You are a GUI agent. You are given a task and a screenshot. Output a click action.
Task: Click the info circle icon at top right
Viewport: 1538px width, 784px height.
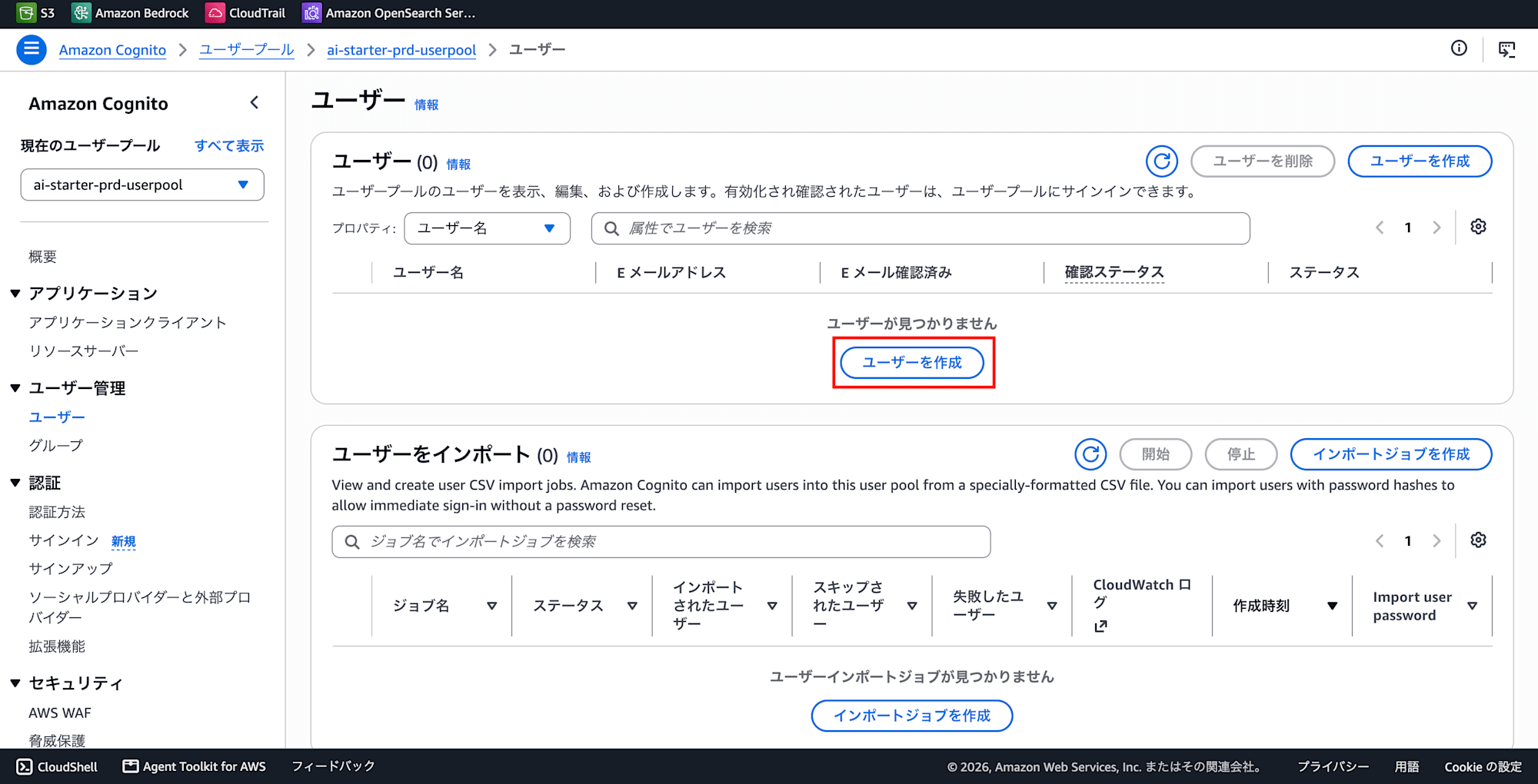tap(1459, 48)
